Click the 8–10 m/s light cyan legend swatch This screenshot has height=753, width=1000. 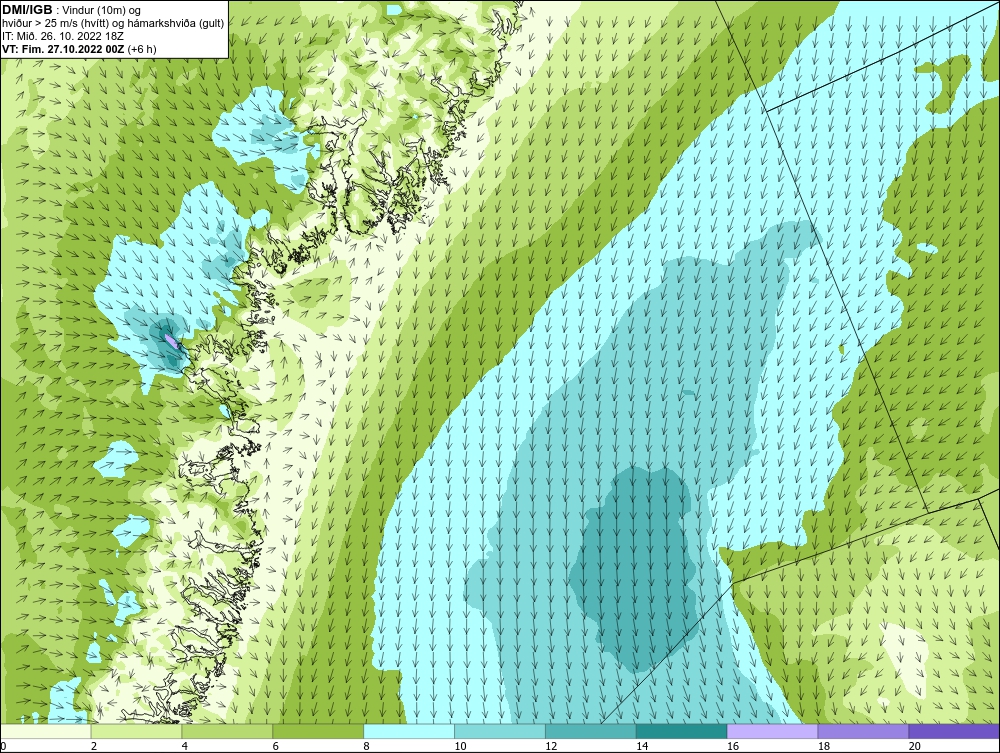point(409,731)
